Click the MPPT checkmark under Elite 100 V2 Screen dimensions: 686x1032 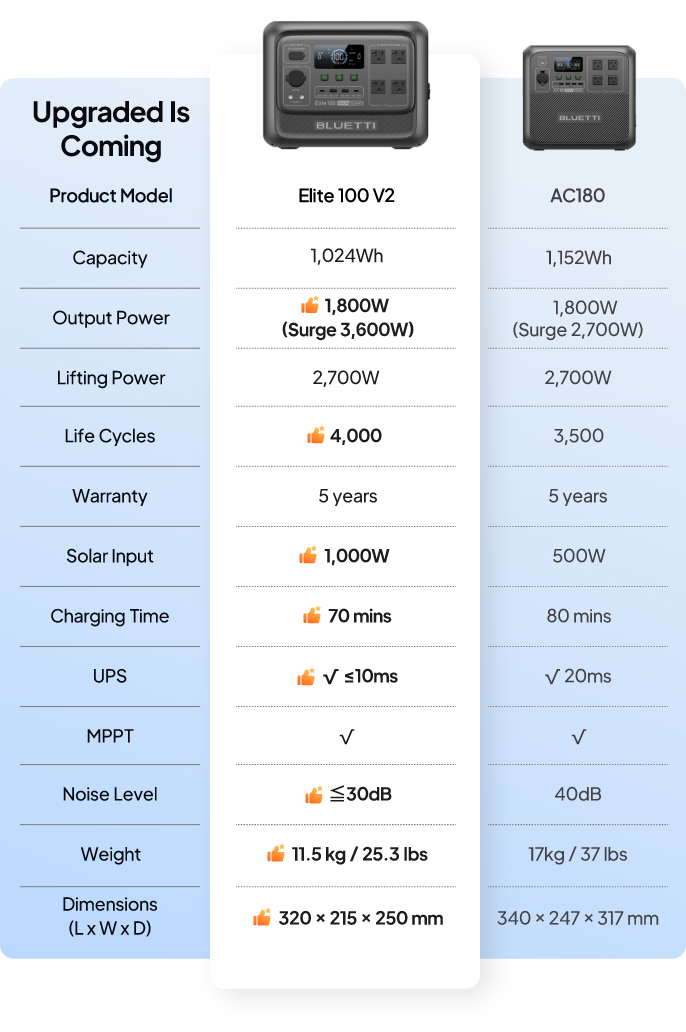[x=346, y=737]
